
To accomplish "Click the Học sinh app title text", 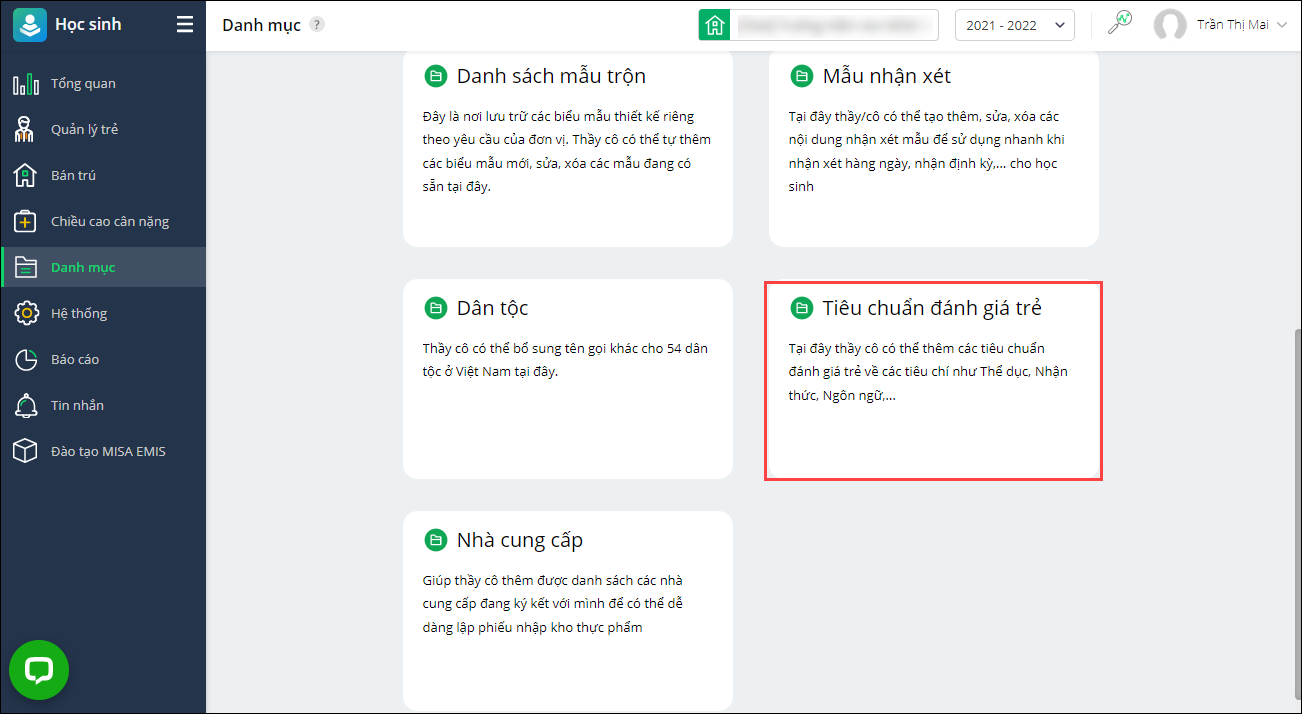I will [88, 24].
